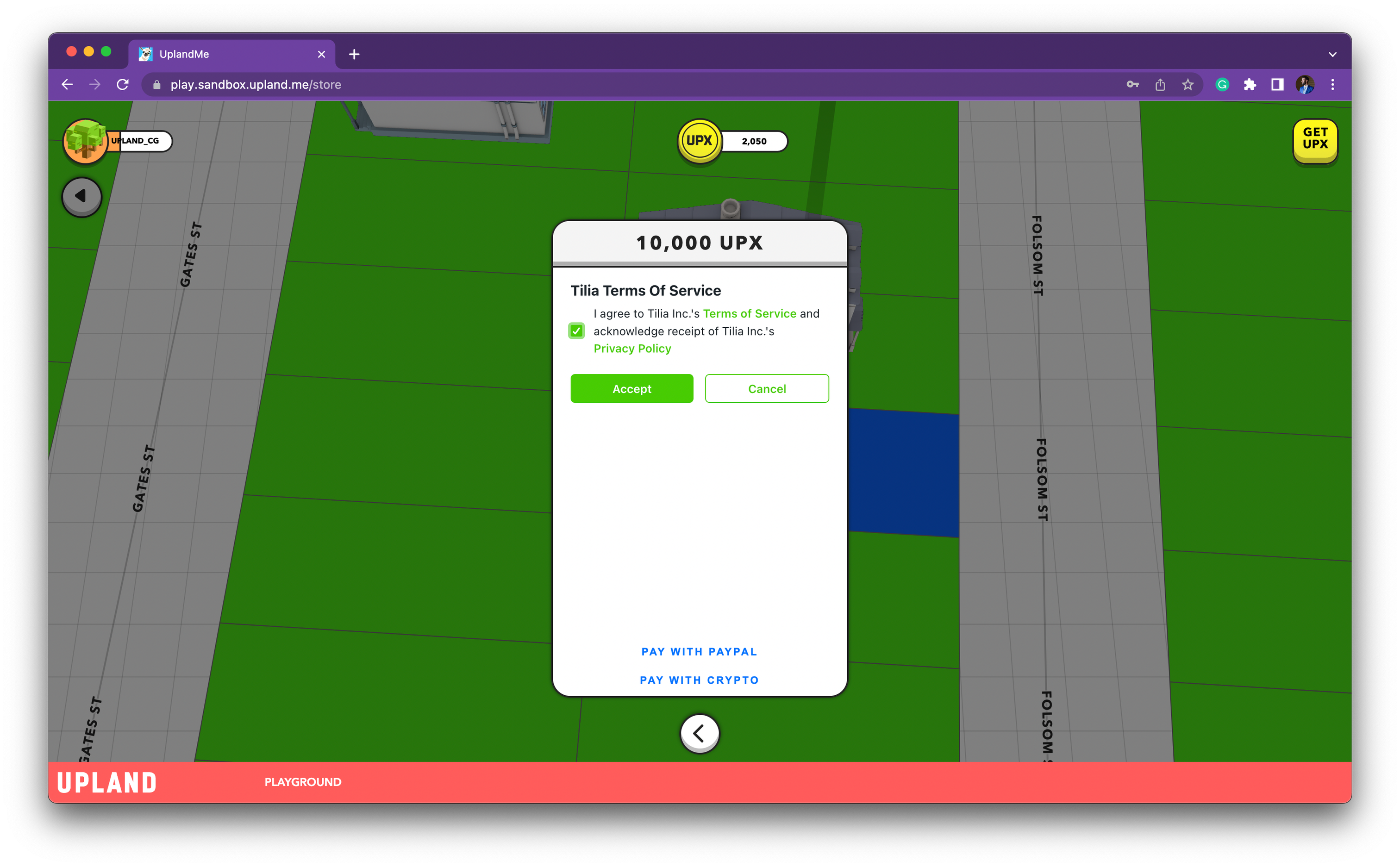Open a new browser tab

point(354,54)
